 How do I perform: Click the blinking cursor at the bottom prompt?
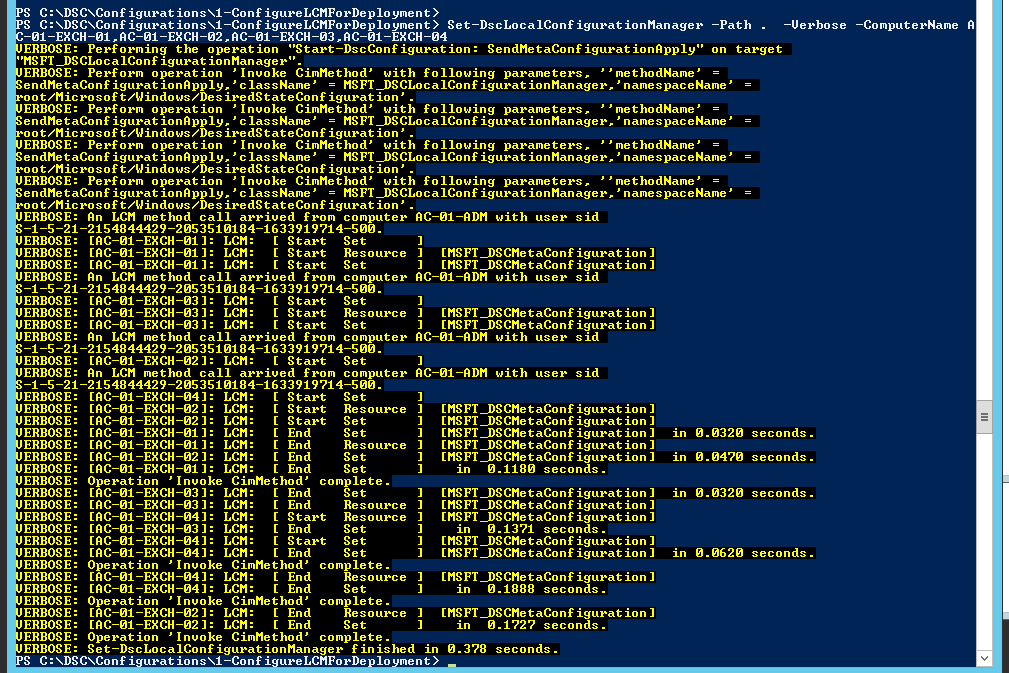click(x=452, y=662)
